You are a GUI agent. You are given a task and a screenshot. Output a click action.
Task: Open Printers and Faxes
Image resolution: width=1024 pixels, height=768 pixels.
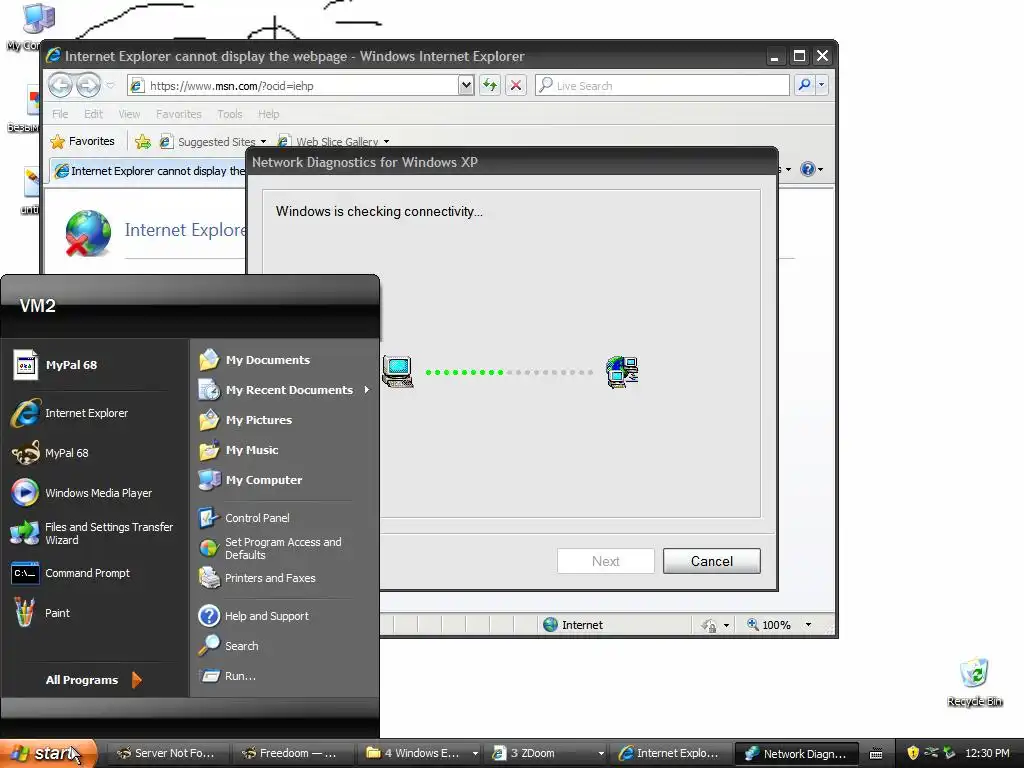[284, 578]
